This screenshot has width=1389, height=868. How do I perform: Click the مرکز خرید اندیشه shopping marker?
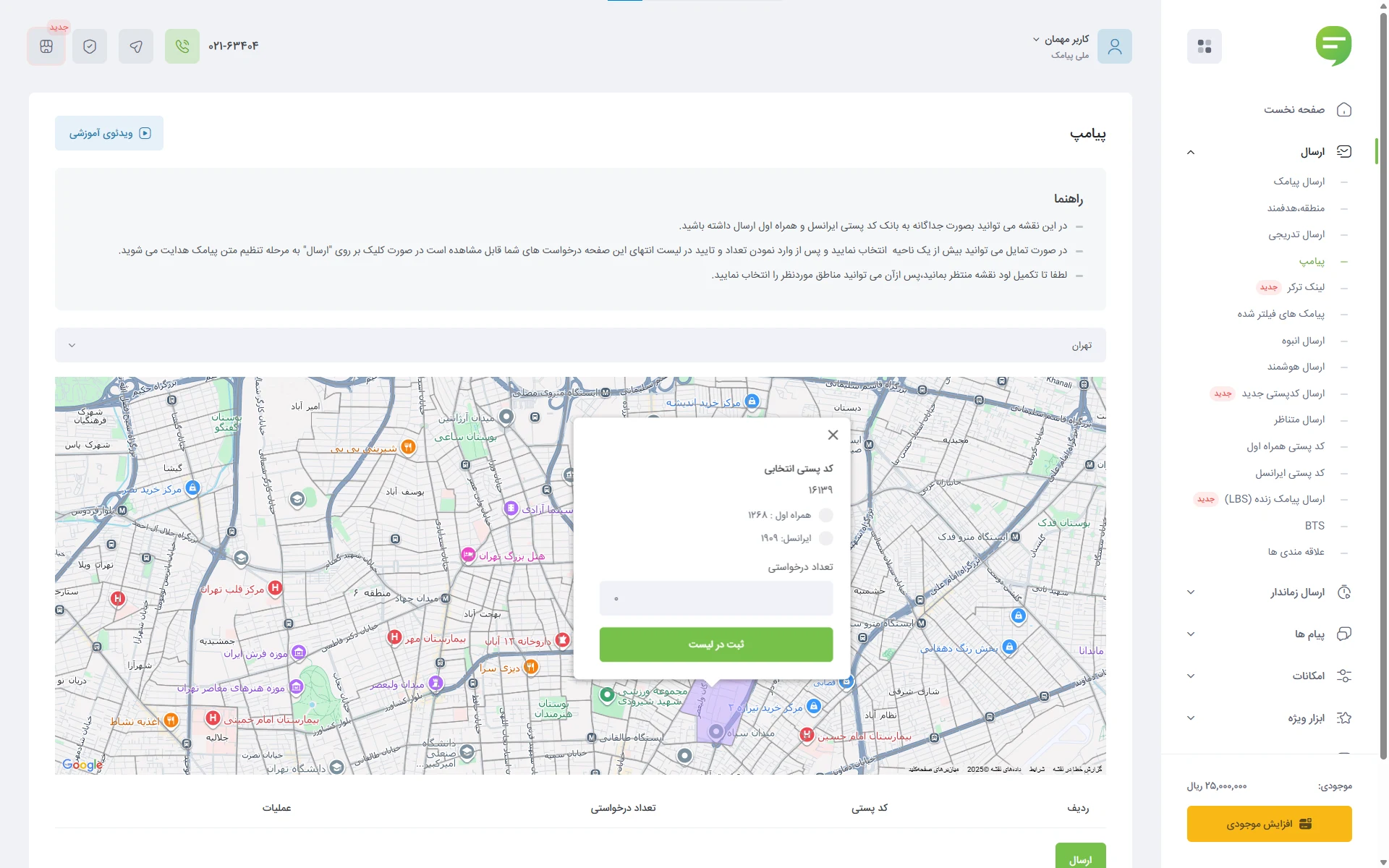click(x=752, y=401)
